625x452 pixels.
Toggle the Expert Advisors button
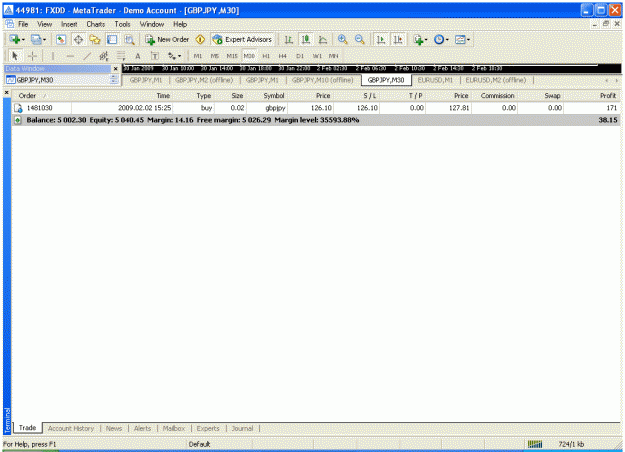tap(242, 39)
